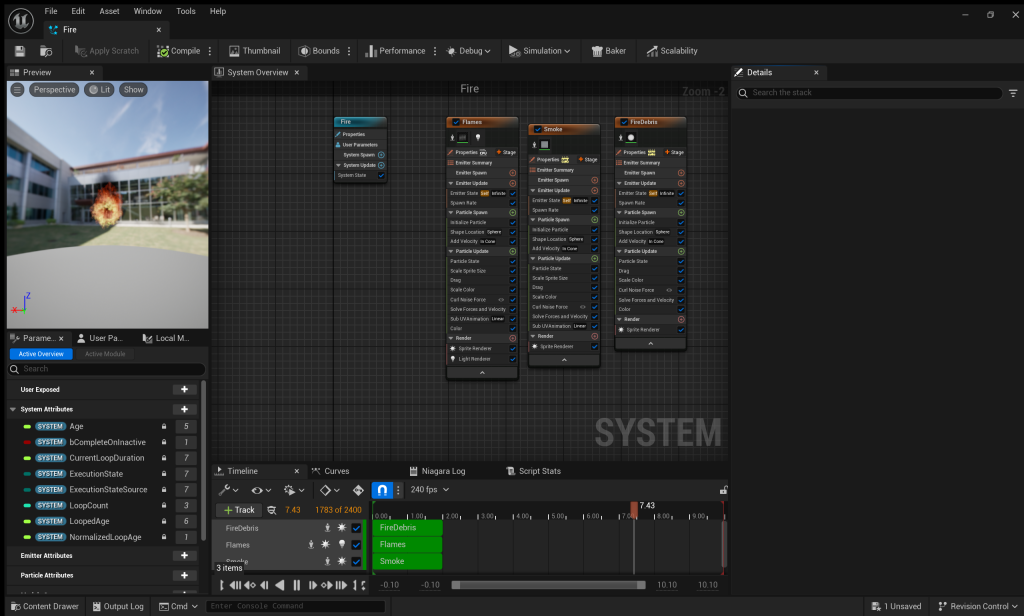The height and width of the screenshot is (616, 1024).
Task: Disable the Flames track checkbox in timeline
Action: 357,544
